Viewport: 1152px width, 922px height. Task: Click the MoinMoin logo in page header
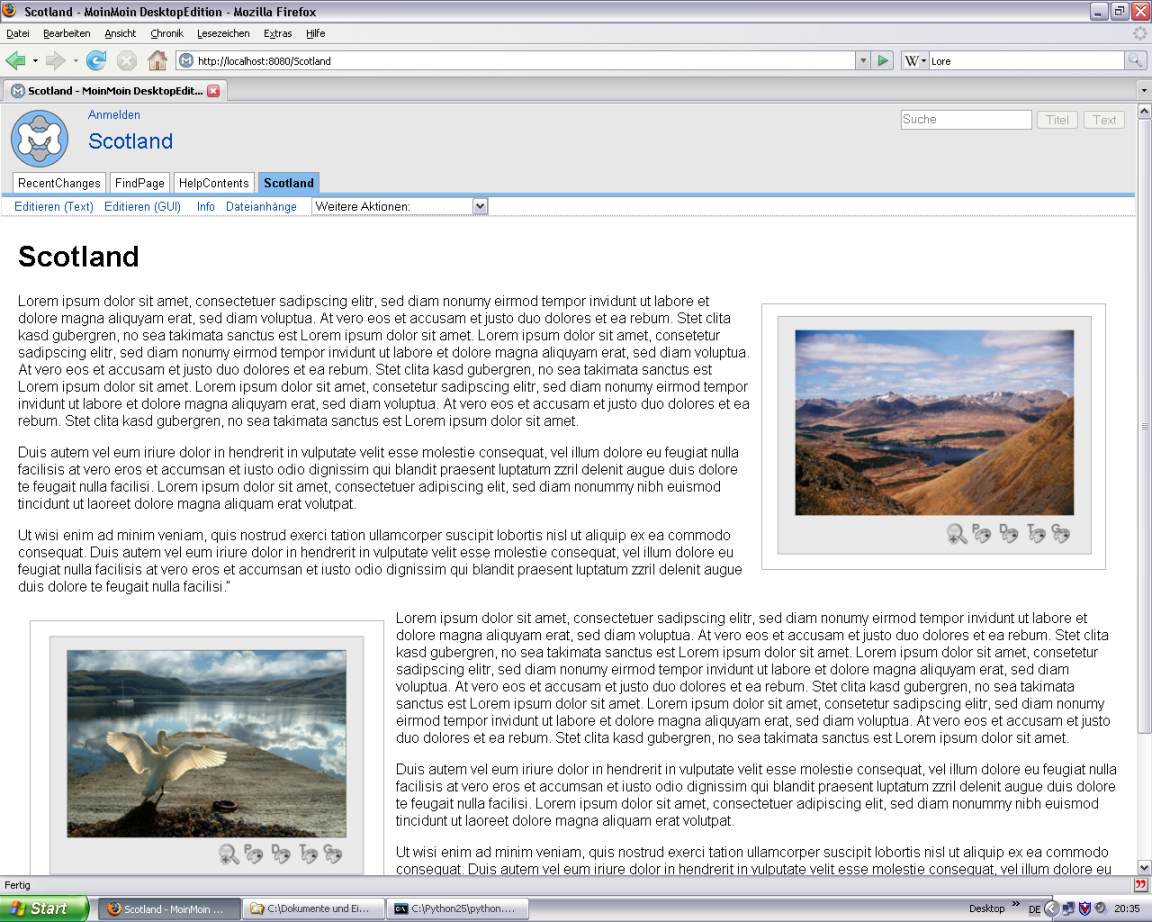tap(39, 138)
